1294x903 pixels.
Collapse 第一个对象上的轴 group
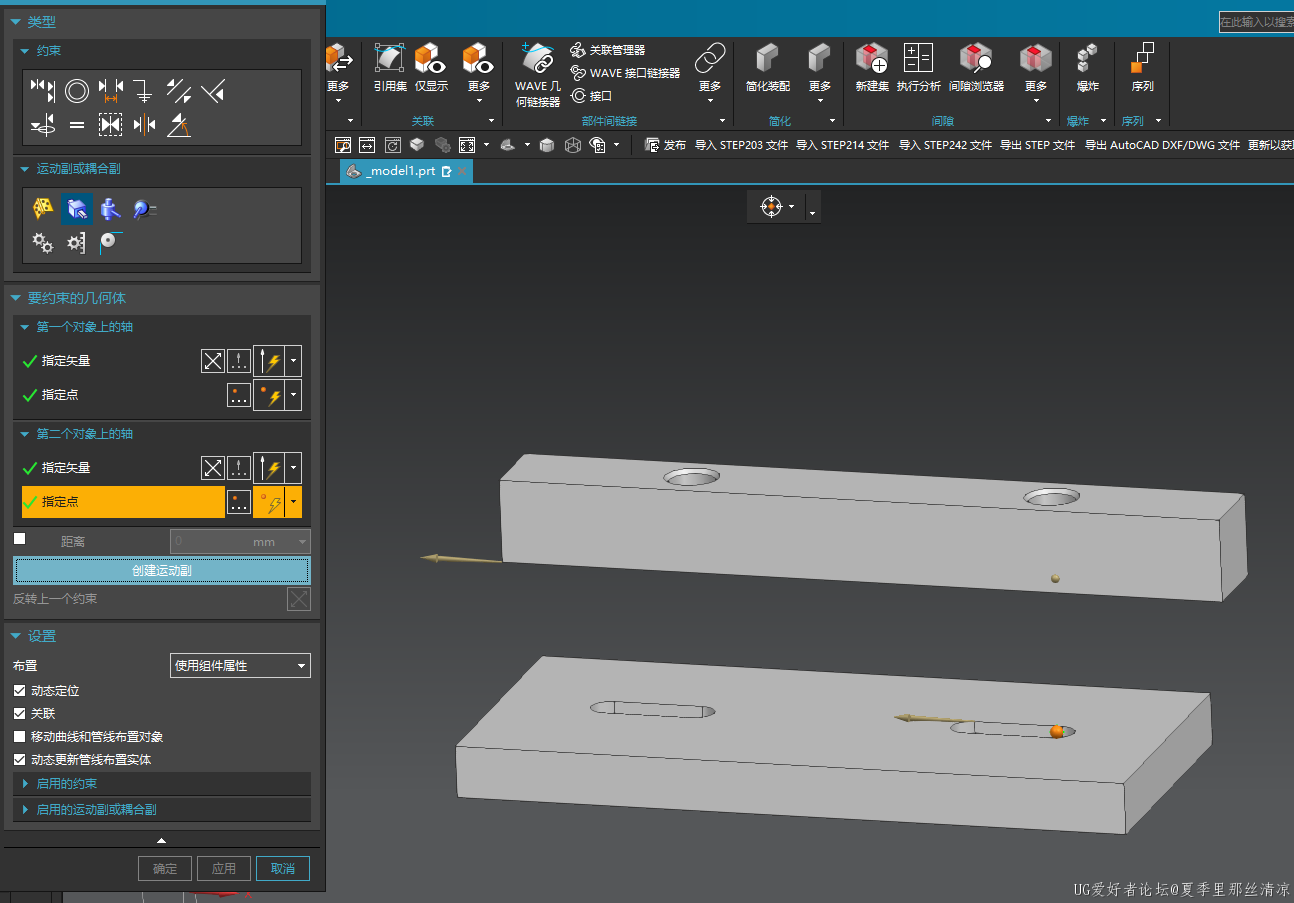tap(26, 327)
